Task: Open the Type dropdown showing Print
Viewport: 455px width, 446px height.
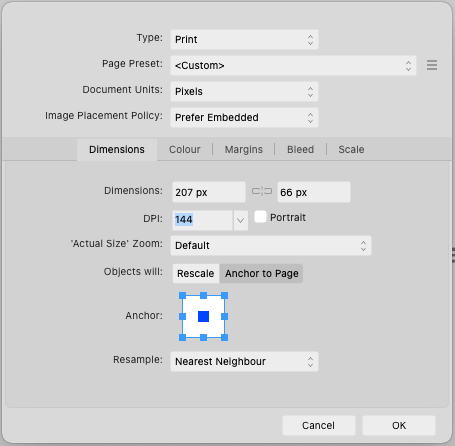Action: (x=244, y=40)
